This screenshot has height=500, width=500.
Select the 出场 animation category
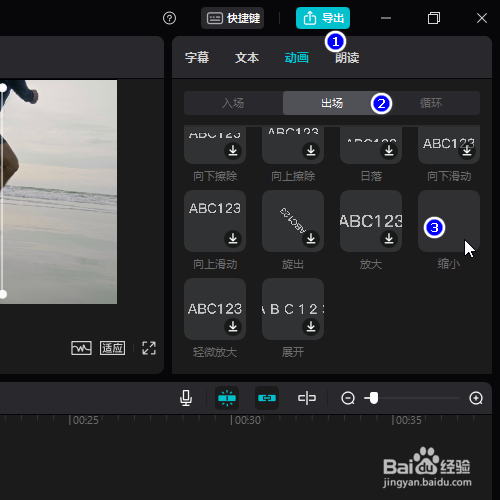tap(332, 103)
